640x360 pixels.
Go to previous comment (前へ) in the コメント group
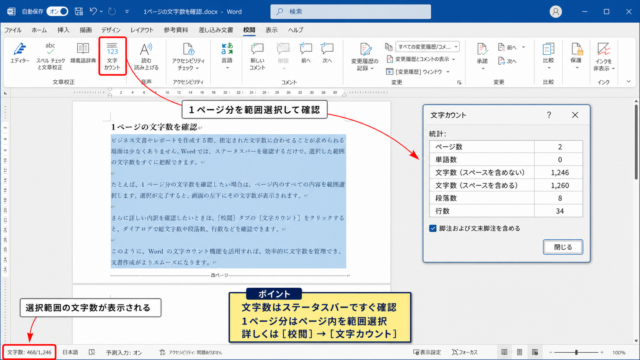coord(306,53)
